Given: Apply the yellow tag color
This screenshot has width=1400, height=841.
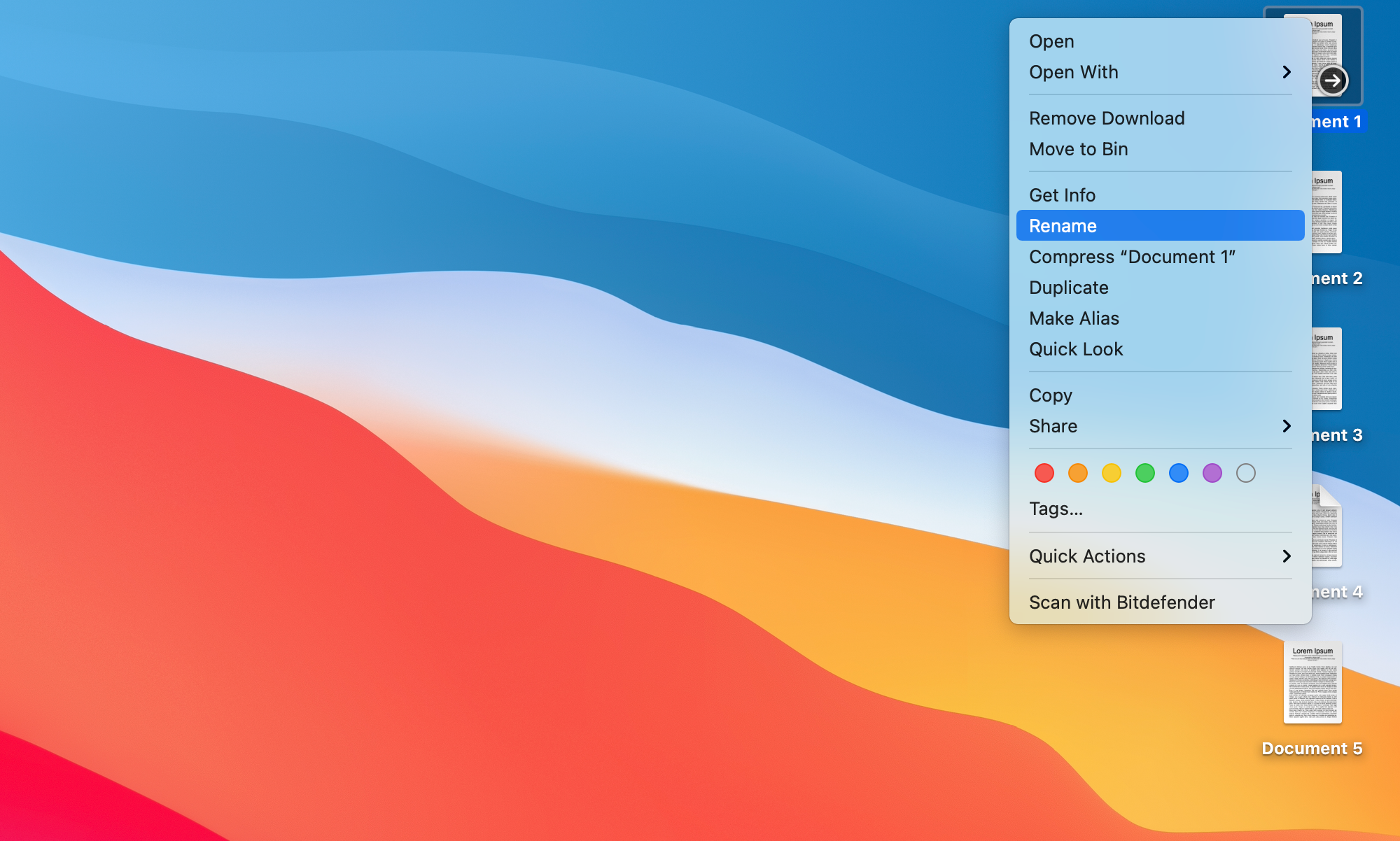Looking at the screenshot, I should (x=1112, y=473).
